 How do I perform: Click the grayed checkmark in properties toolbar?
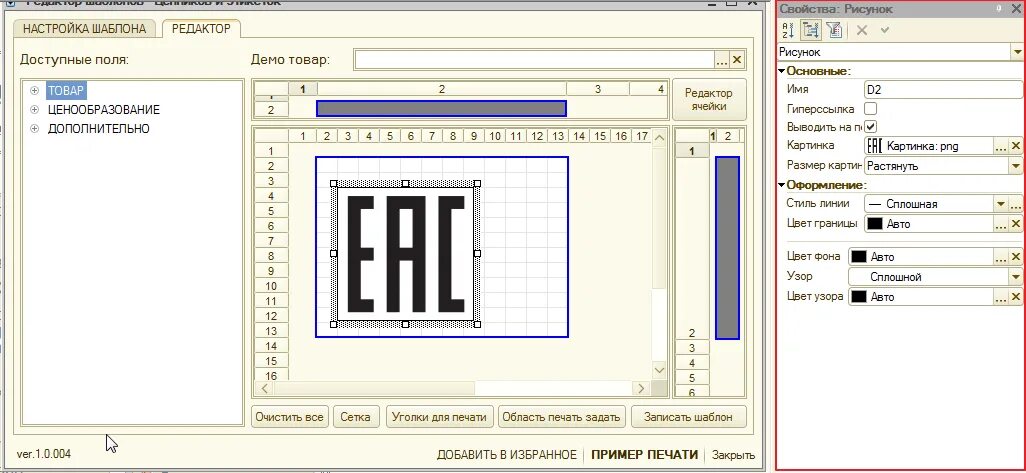[885, 29]
